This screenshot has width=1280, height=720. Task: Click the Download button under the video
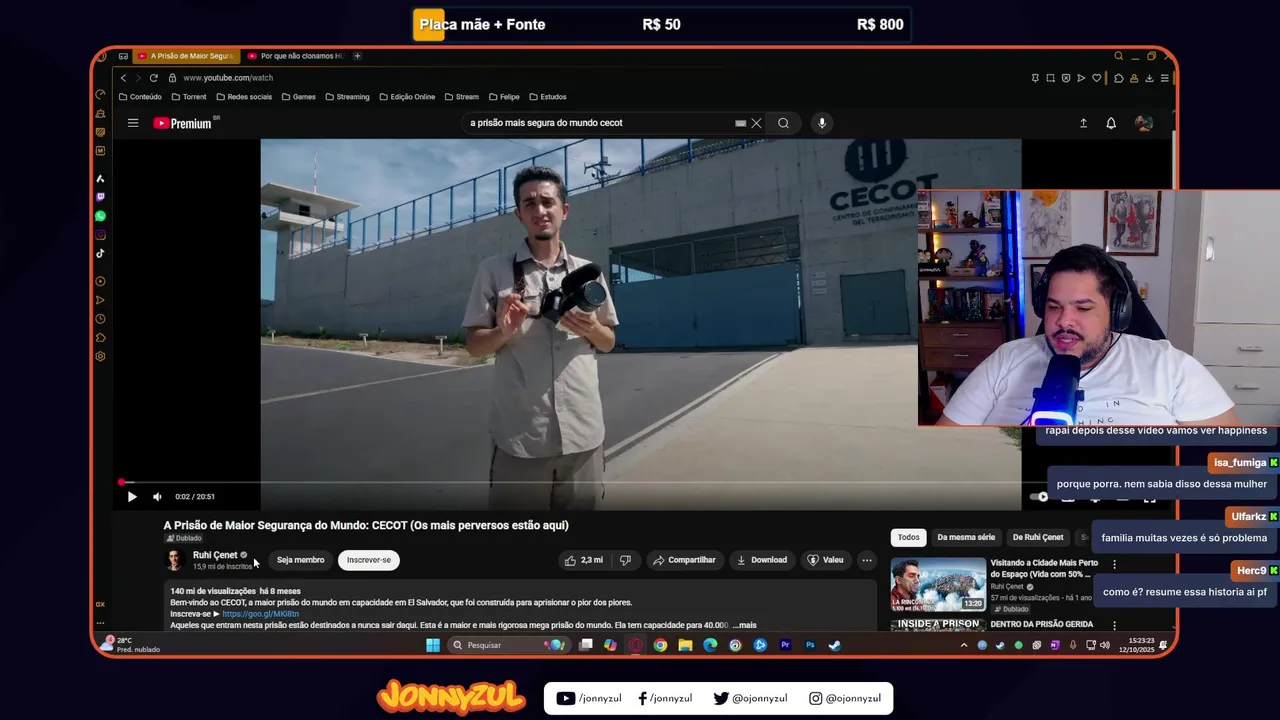click(761, 560)
